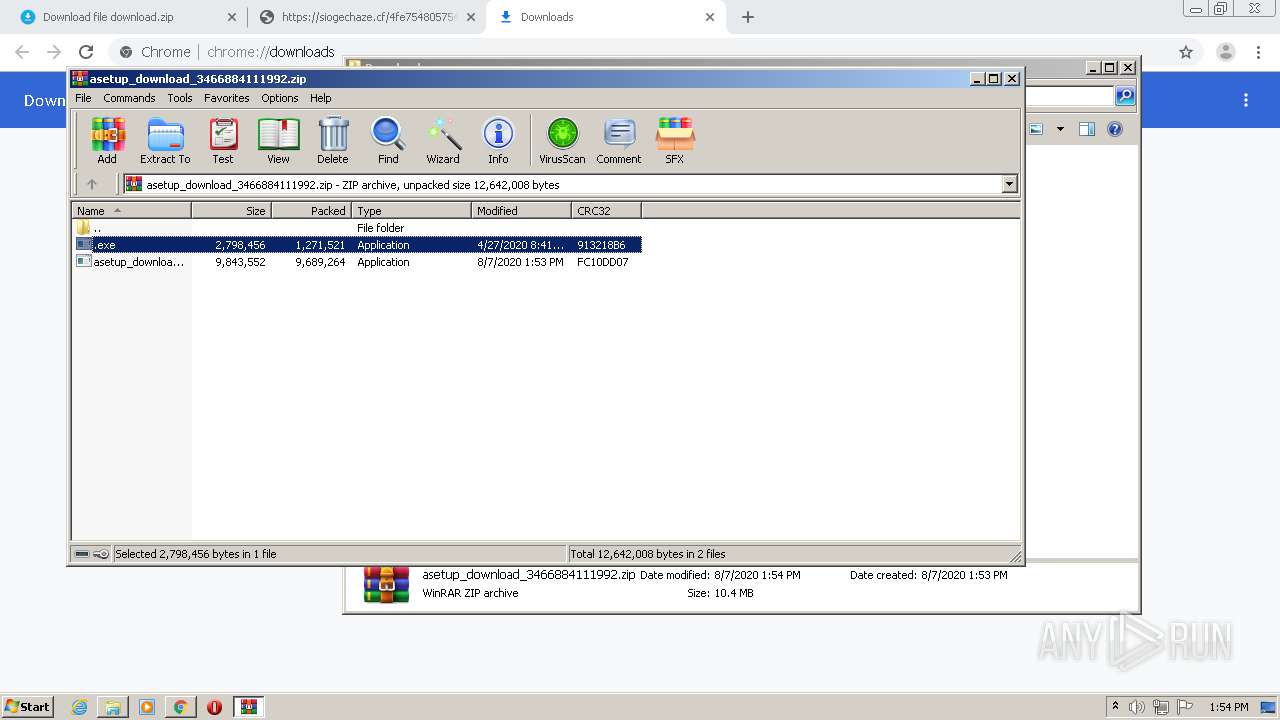Click the FC10DD07 CRC32 value

pyautogui.click(x=603, y=262)
